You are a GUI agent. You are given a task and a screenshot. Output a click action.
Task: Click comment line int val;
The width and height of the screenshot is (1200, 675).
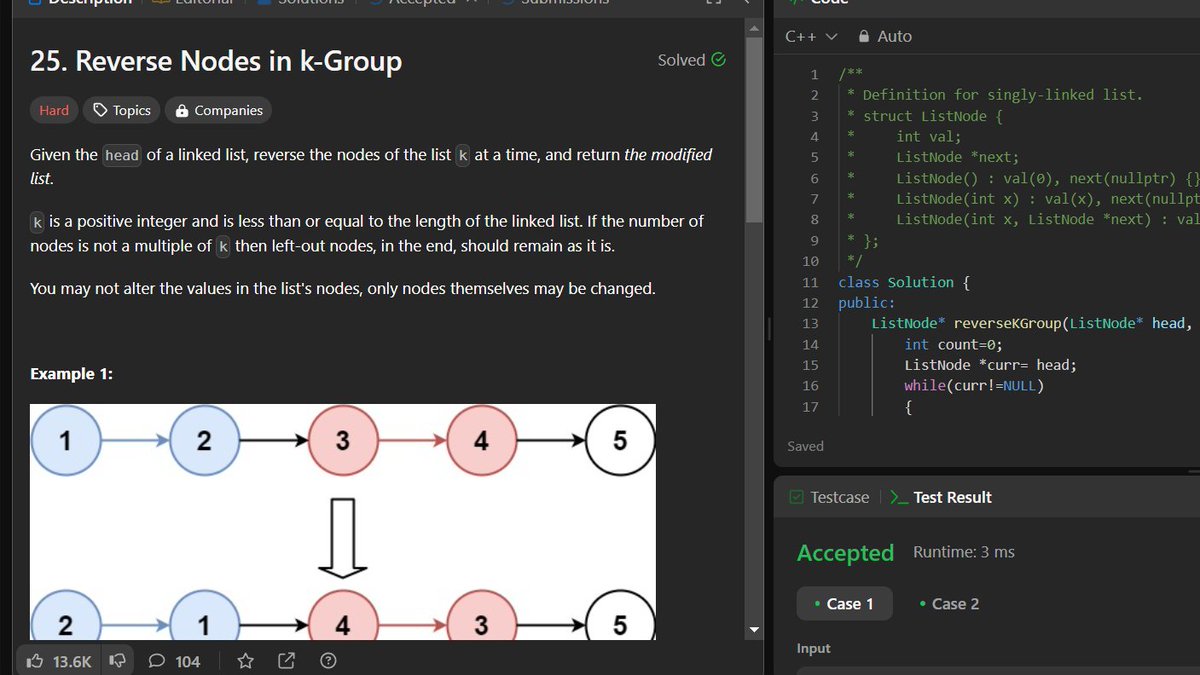[928, 136]
